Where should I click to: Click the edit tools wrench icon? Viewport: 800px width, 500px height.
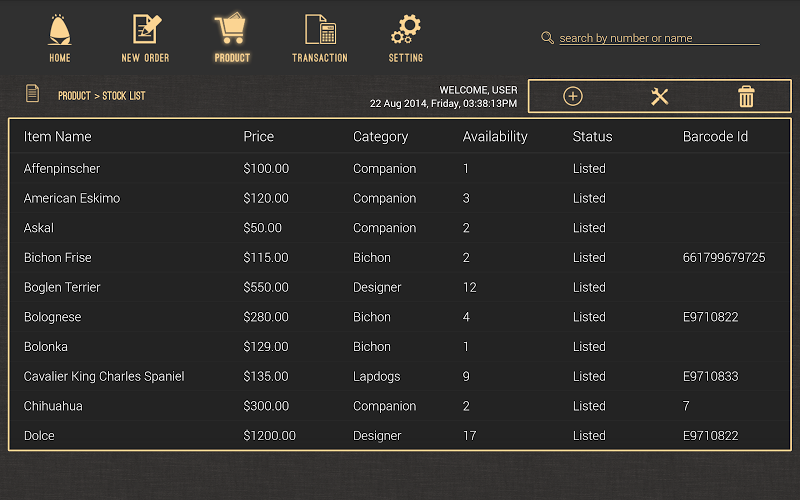pos(659,97)
